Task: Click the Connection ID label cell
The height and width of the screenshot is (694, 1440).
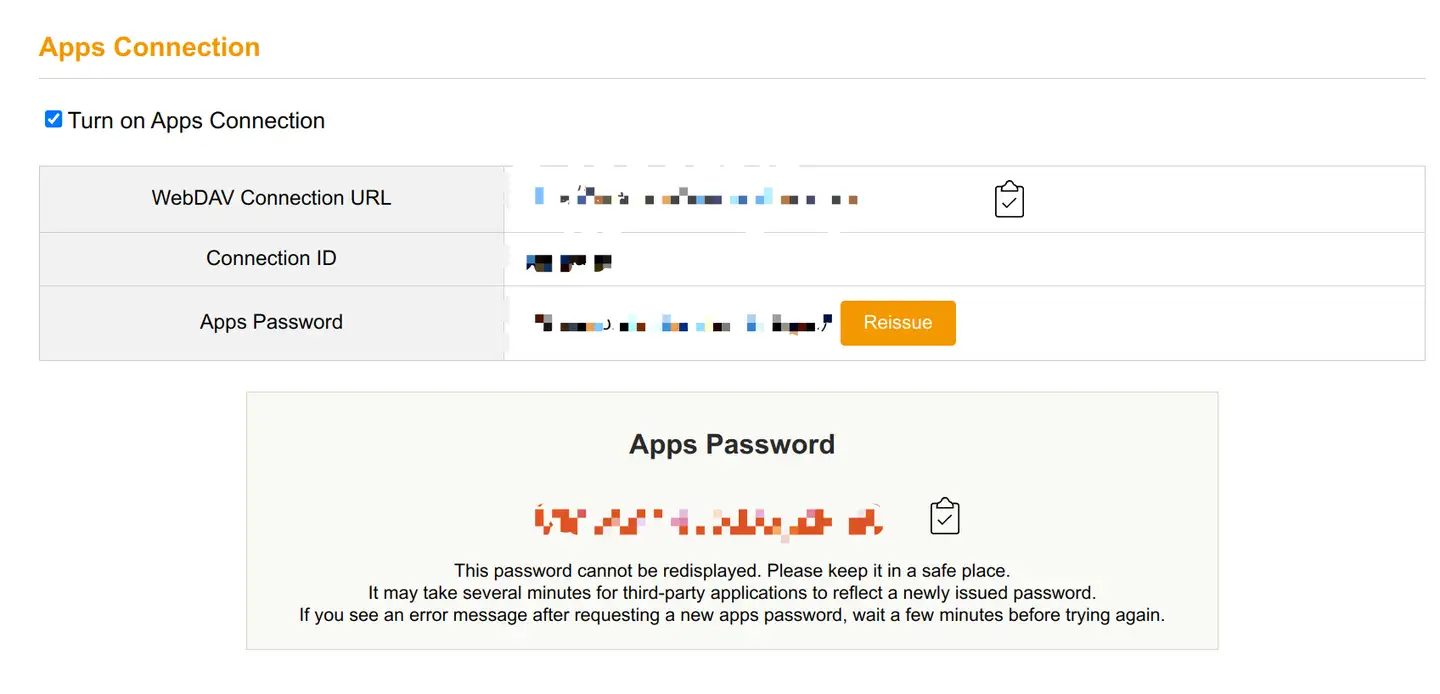Action: pos(271,258)
